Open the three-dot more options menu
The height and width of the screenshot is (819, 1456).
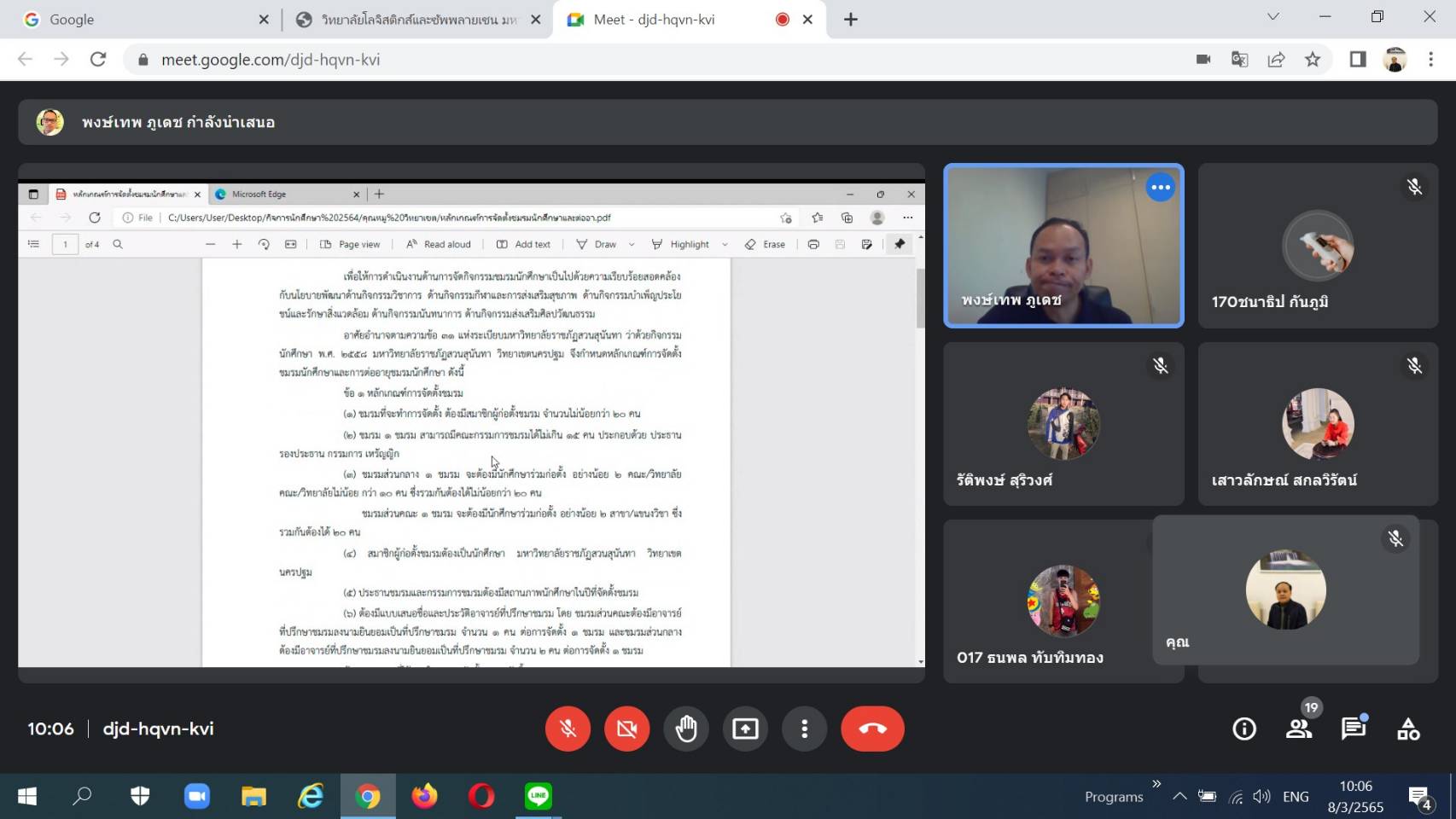click(804, 729)
